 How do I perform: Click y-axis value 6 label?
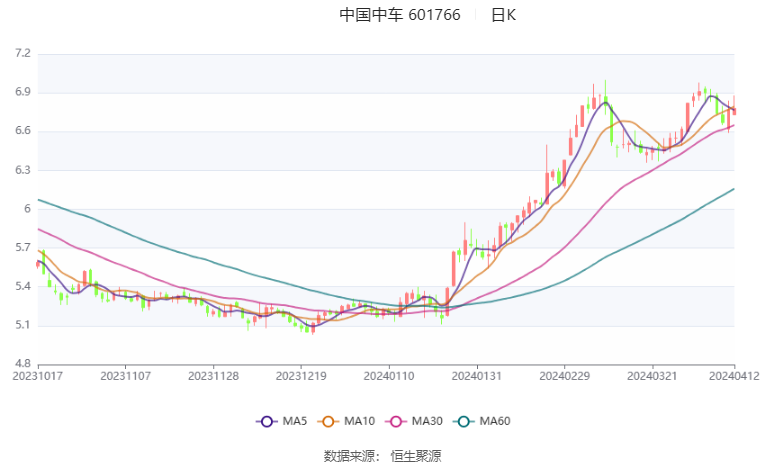pyautogui.click(x=27, y=208)
